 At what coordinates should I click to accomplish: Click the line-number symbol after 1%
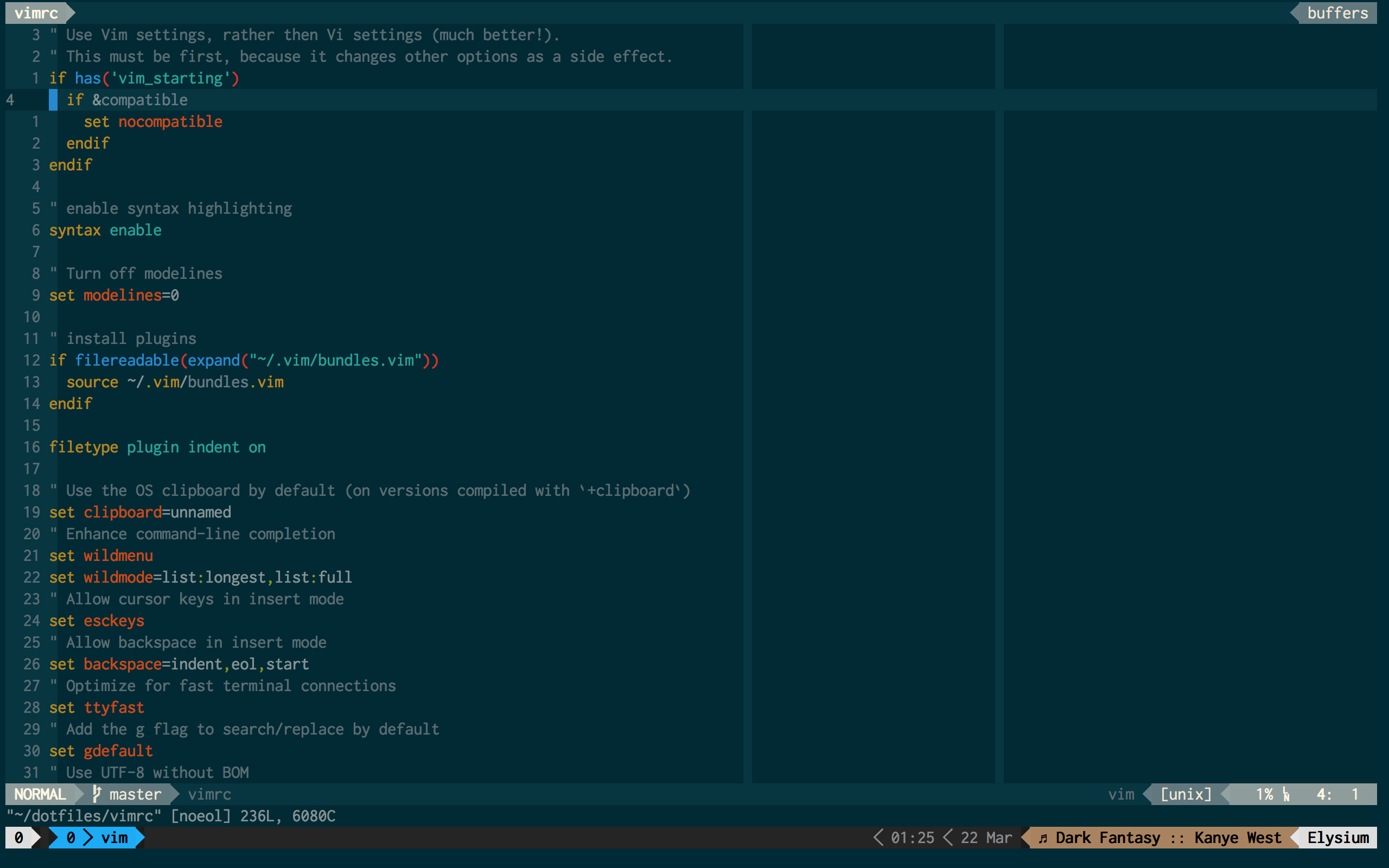1286,795
